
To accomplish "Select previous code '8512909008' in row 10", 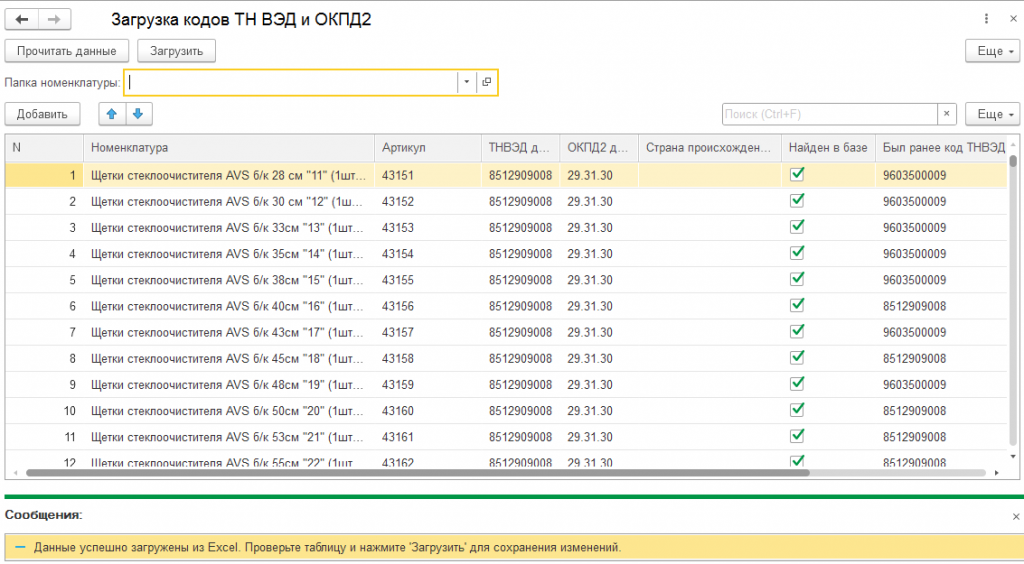I will [941, 411].
